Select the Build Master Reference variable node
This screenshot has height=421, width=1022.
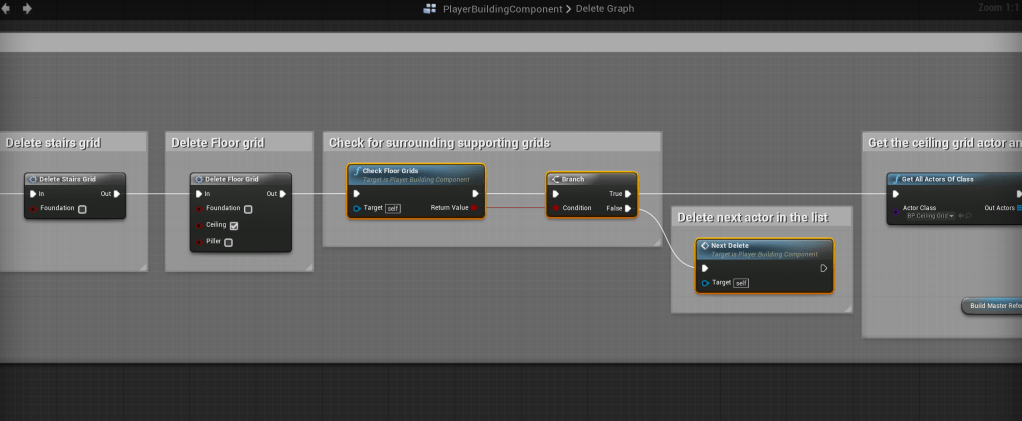993,305
